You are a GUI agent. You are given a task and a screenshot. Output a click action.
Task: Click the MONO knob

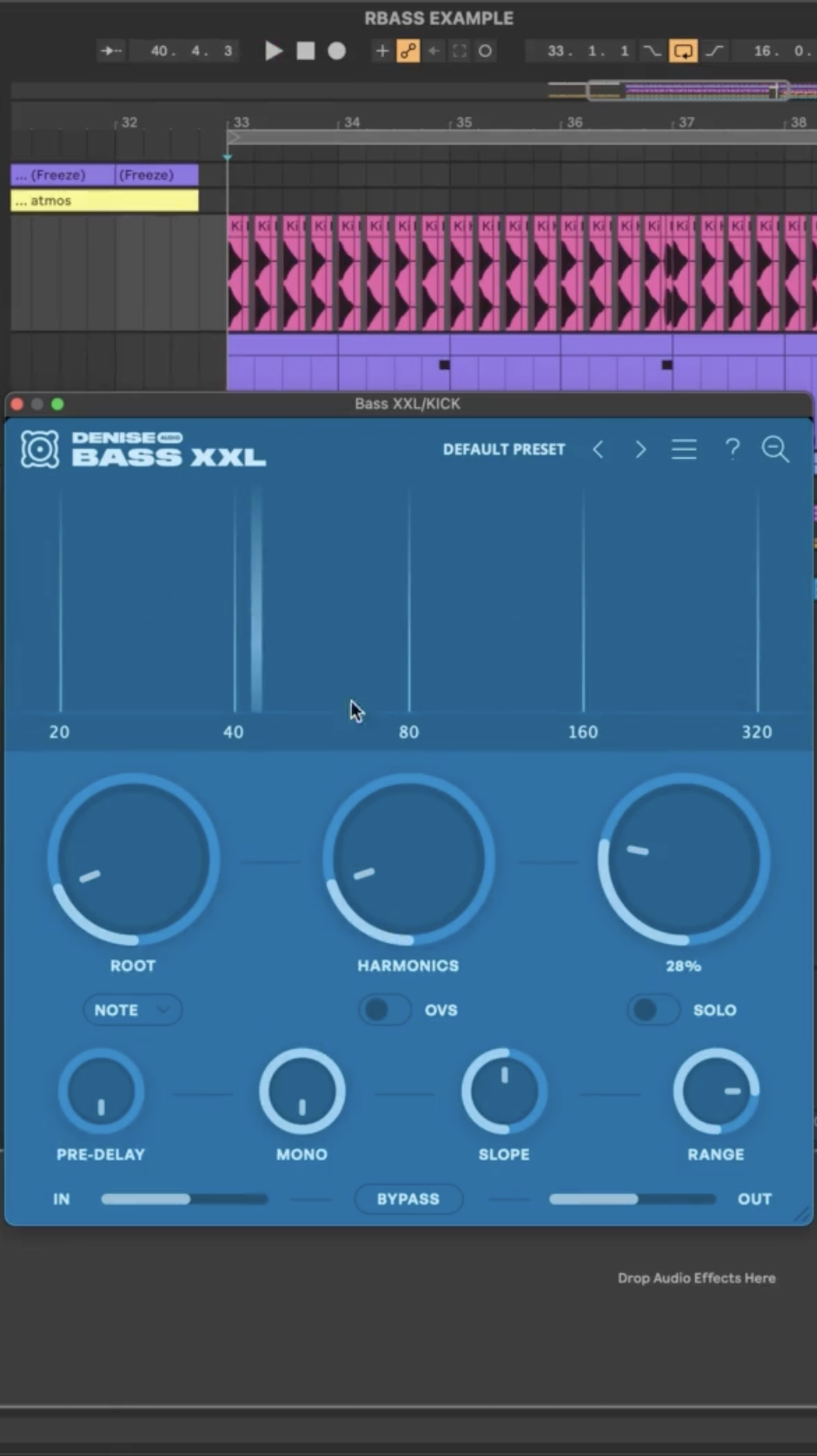302,1091
